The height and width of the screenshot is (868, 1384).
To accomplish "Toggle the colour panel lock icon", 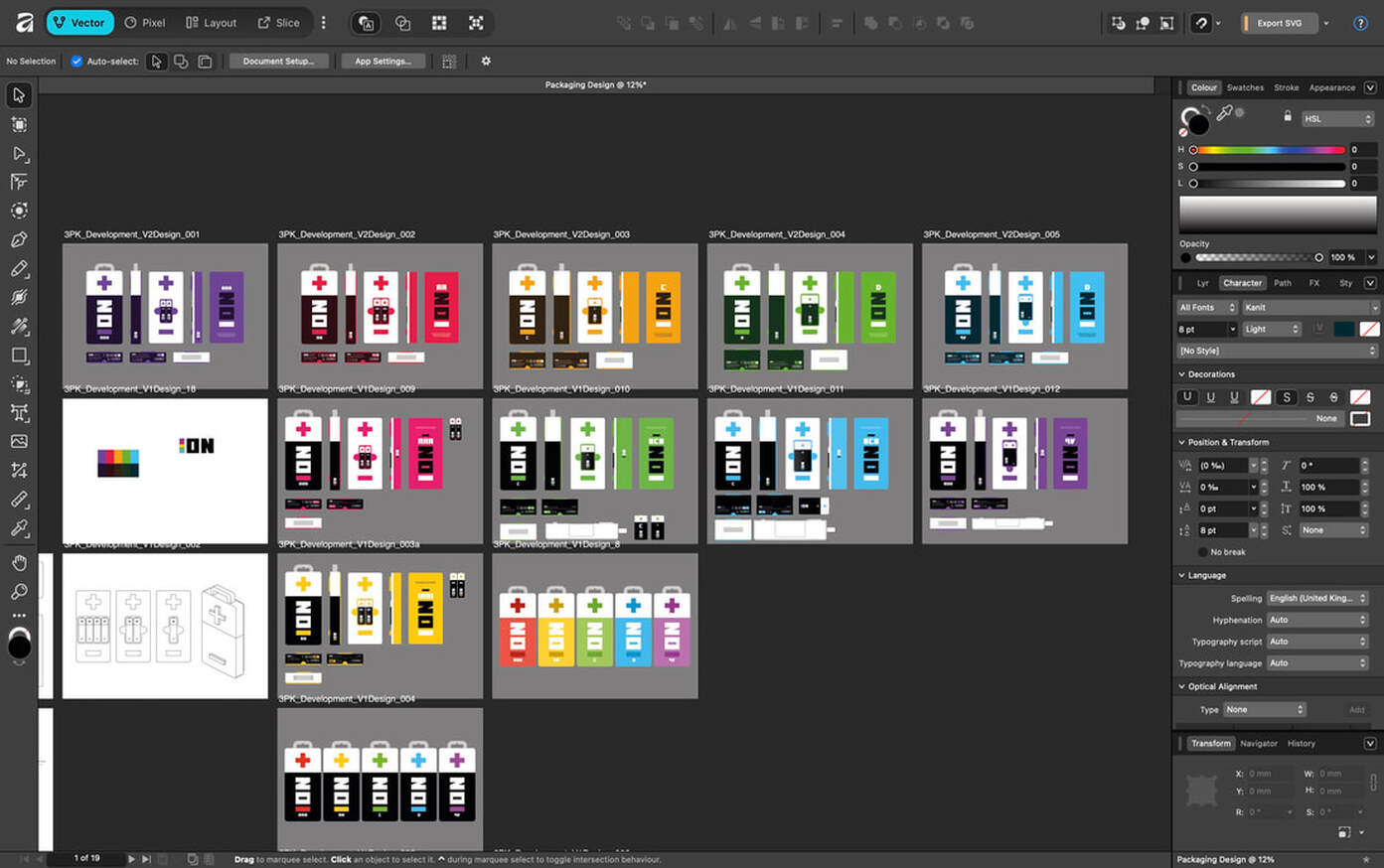I will 1287,116.
